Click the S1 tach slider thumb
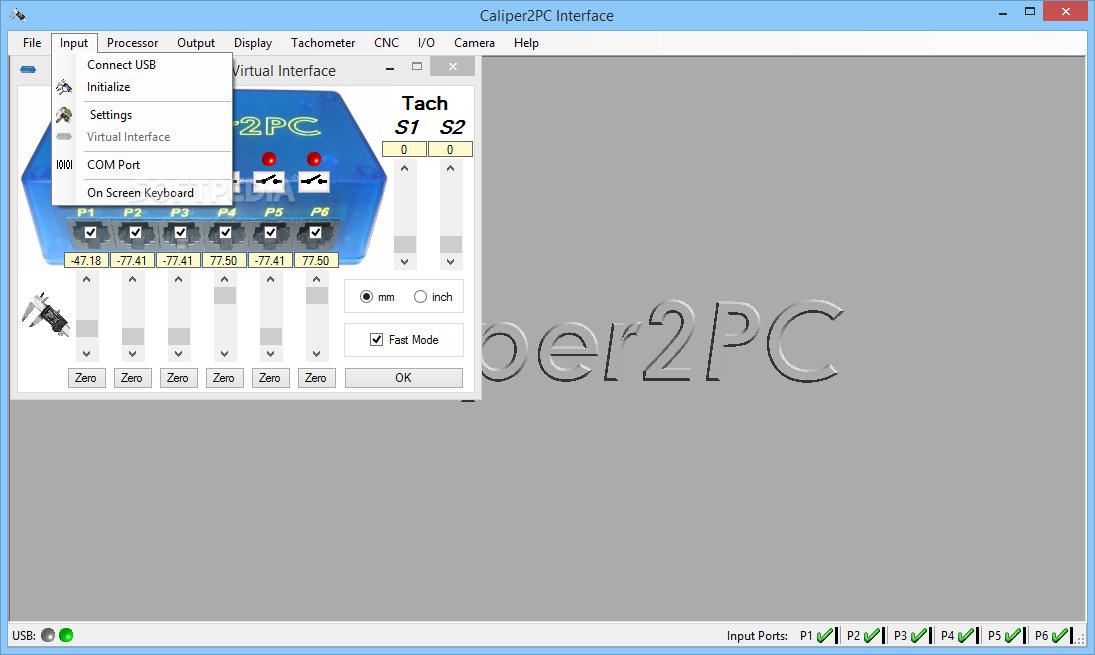 [x=405, y=244]
